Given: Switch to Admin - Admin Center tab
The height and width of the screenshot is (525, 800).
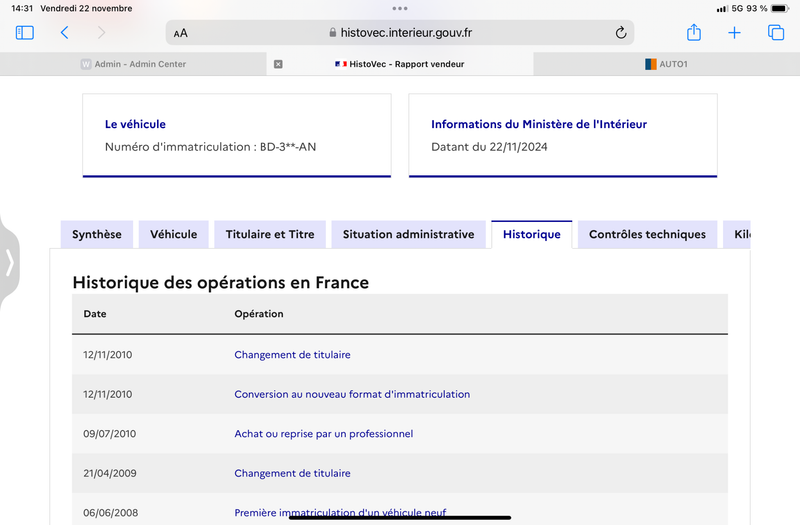Looking at the screenshot, I should (133, 64).
